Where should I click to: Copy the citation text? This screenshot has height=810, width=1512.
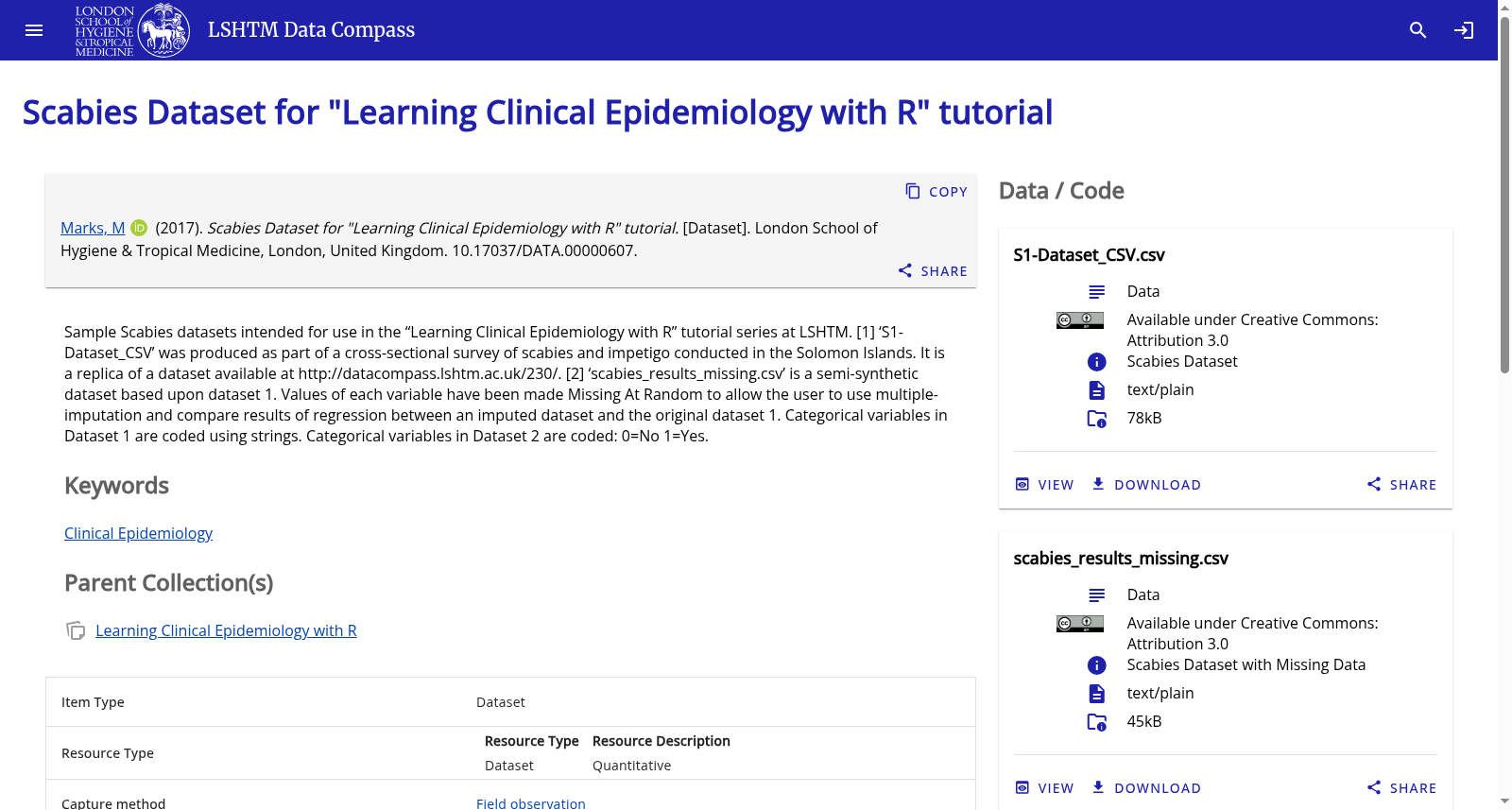pyautogui.click(x=936, y=192)
